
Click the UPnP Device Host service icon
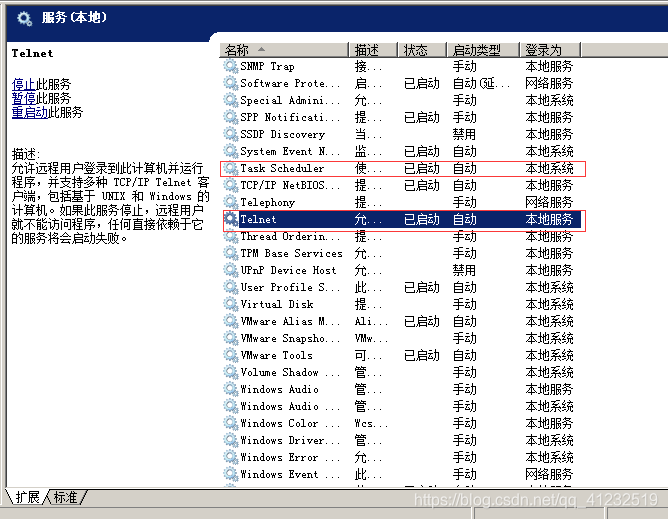230,271
